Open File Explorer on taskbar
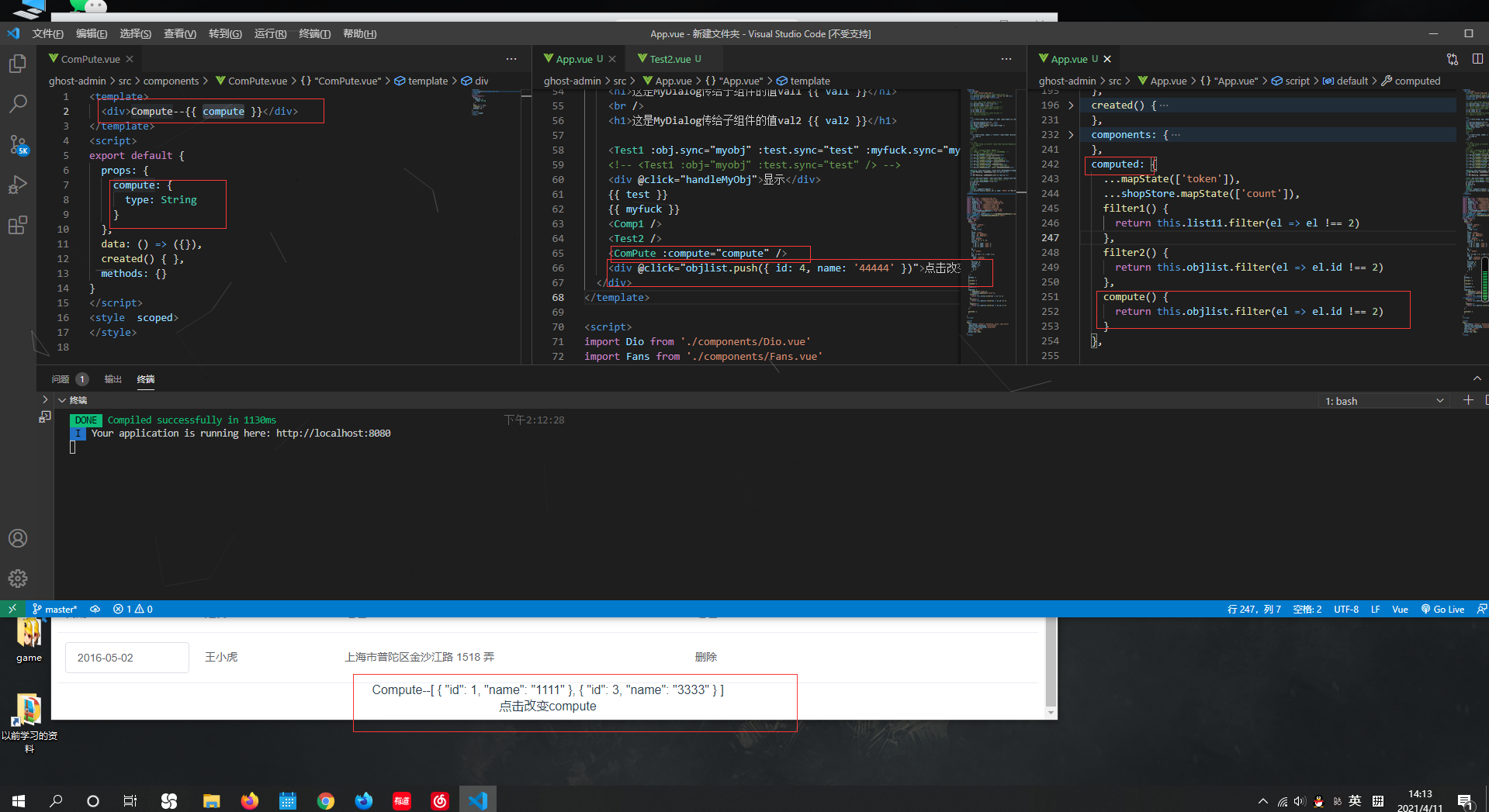This screenshot has height=812, width=1489. 211,800
